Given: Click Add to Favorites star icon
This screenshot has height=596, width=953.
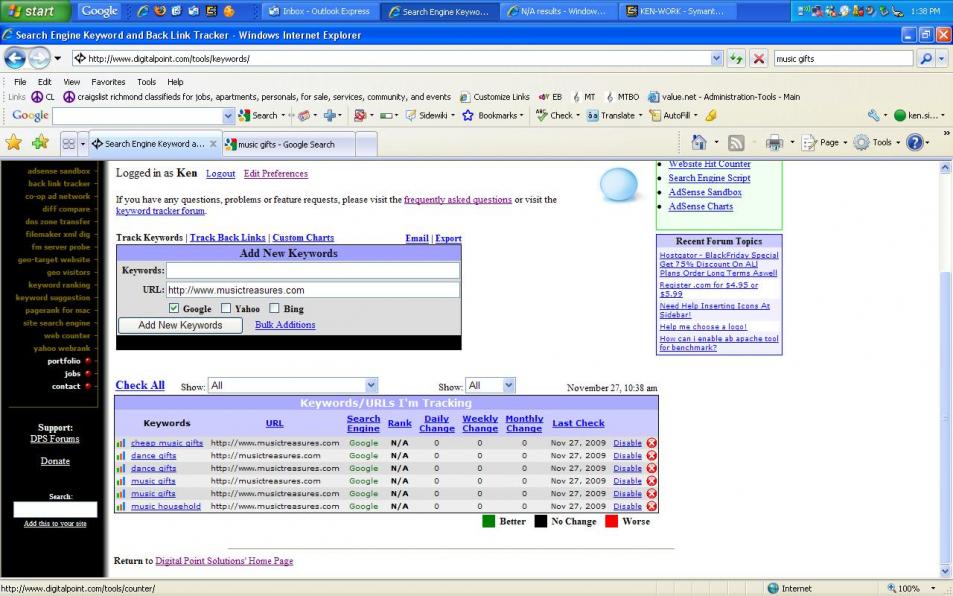Looking at the screenshot, I should pos(41,143).
